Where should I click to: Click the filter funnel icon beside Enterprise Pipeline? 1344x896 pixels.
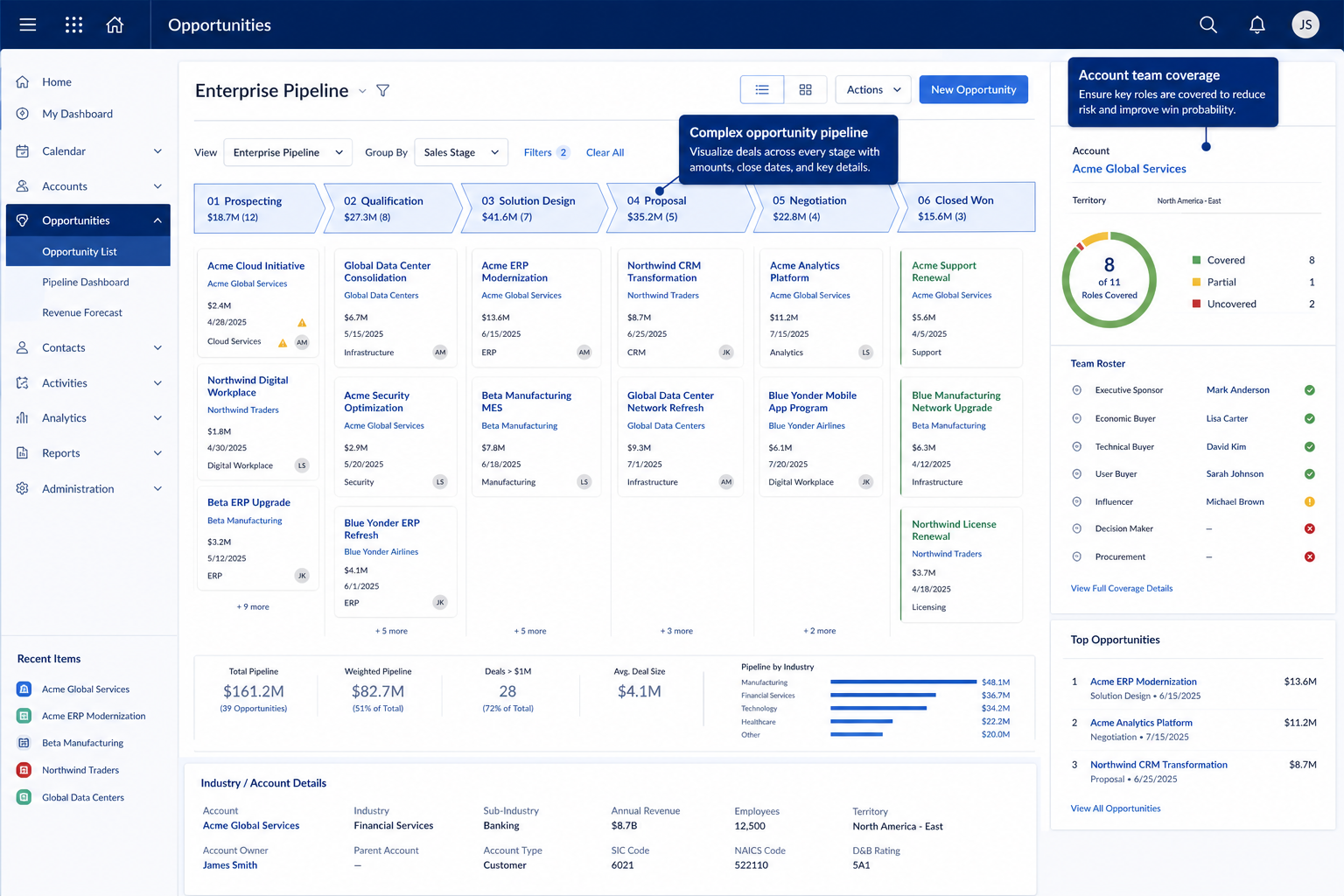click(x=382, y=90)
